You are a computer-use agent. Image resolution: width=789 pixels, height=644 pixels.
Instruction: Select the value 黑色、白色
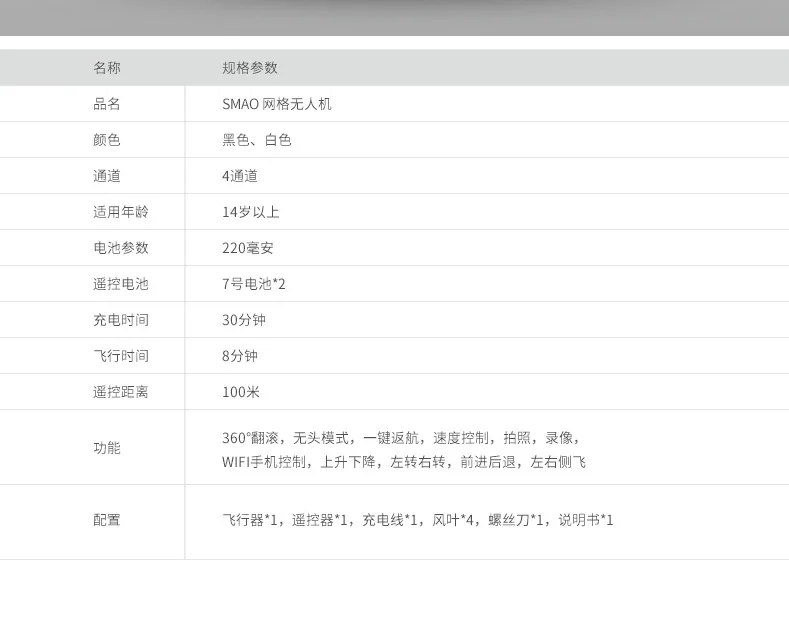(x=257, y=139)
